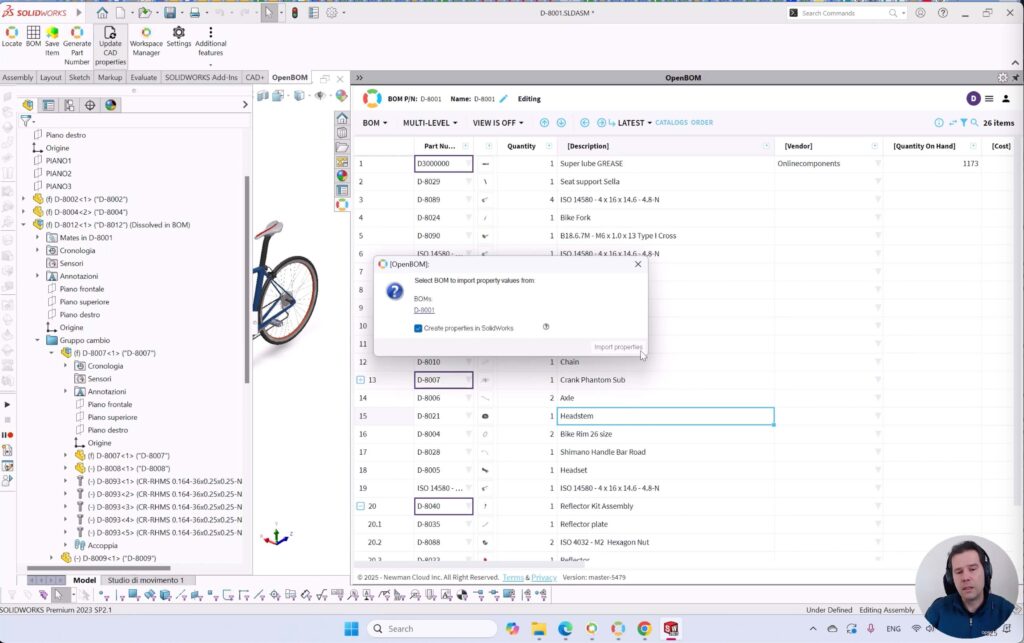Click the OpenBOM logo in panel header
Screen dimensions: 1024x643
372,99
